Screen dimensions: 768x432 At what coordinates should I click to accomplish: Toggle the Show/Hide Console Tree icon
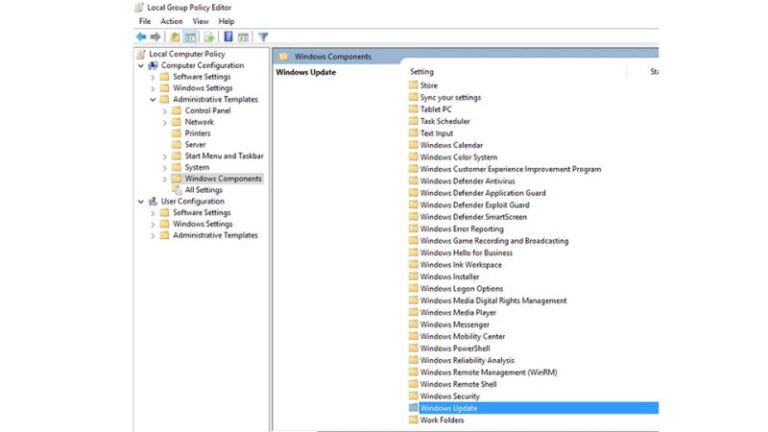[x=190, y=37]
